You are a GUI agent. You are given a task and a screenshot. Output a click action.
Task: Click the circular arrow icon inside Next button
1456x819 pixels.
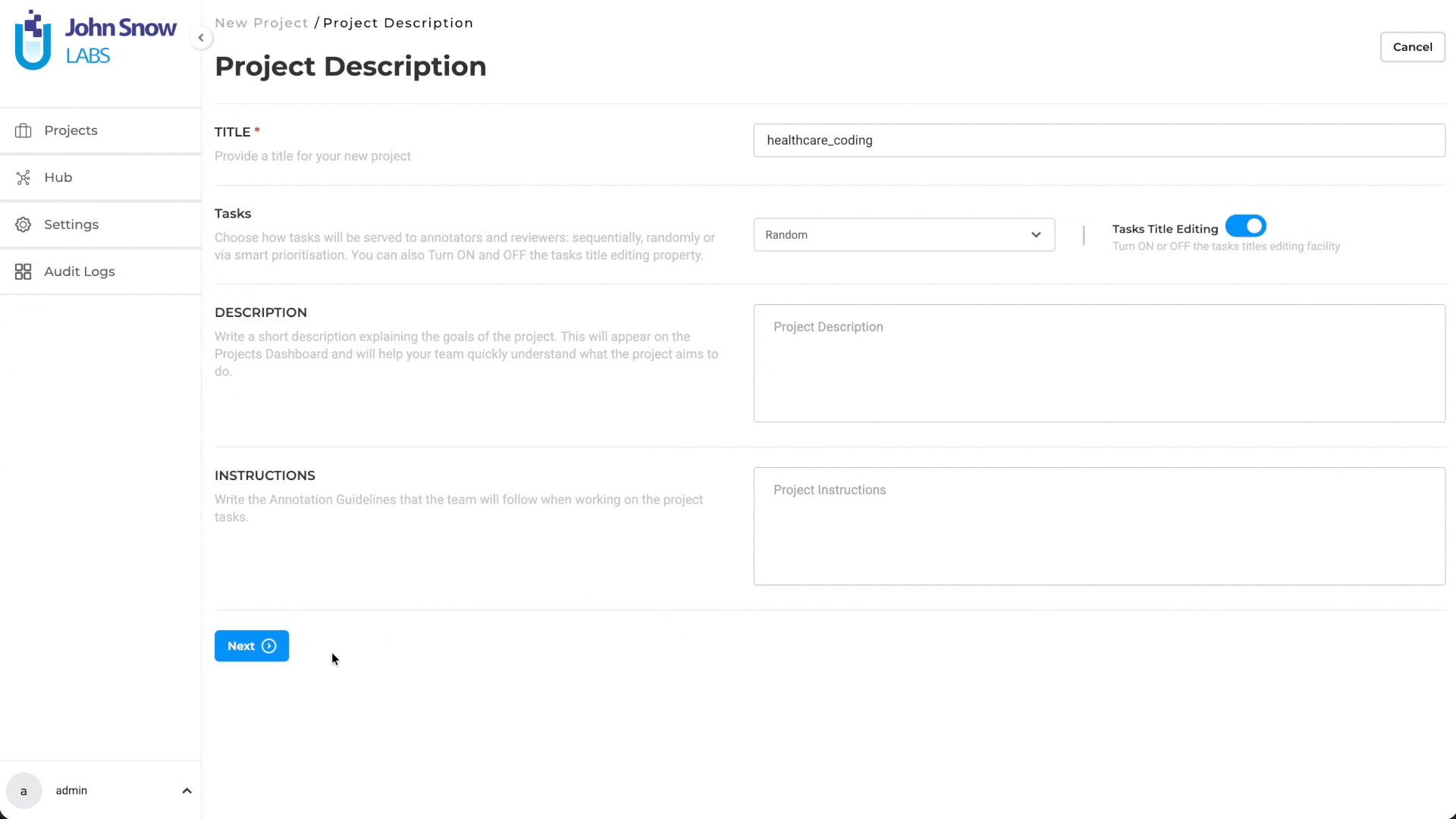point(269,646)
